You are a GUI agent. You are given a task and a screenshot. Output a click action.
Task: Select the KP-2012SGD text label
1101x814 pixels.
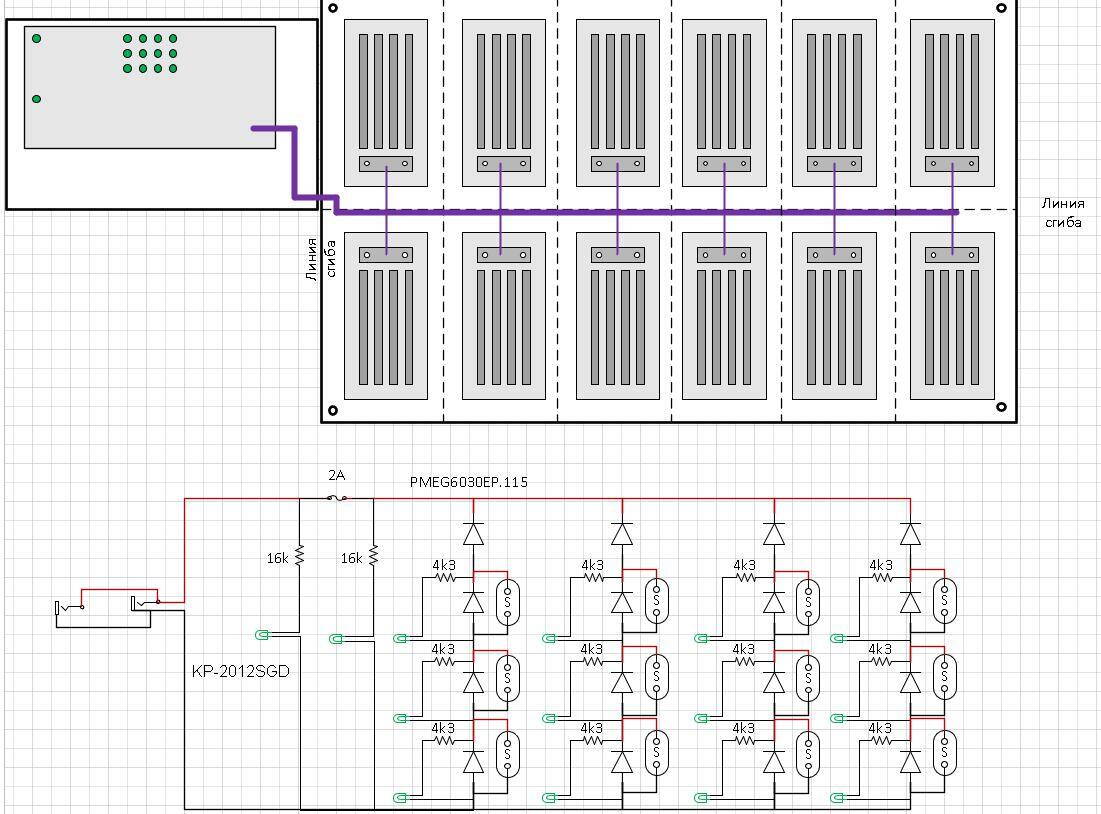click(x=240, y=672)
